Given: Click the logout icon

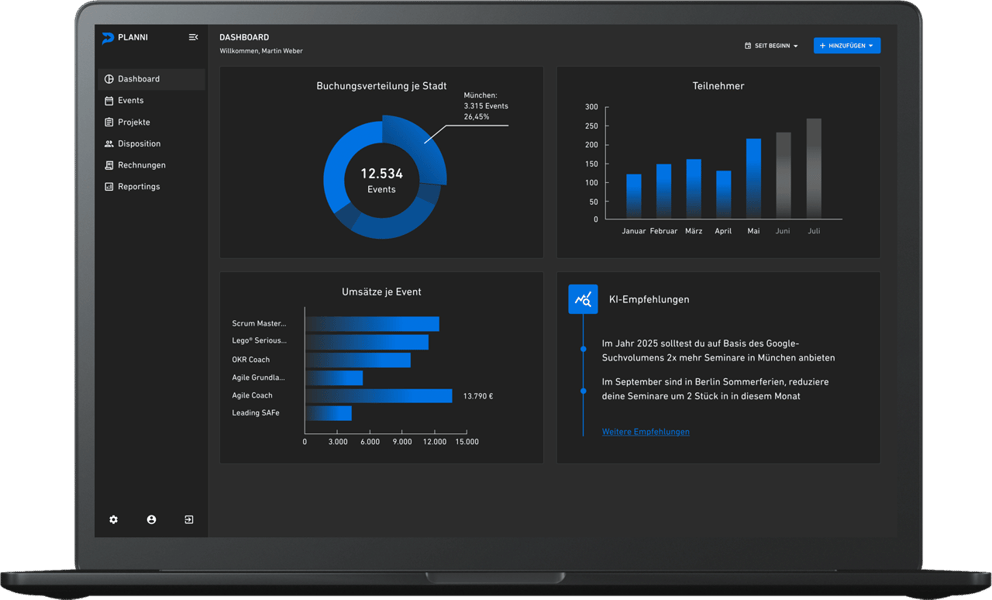Looking at the screenshot, I should pyautogui.click(x=189, y=520).
